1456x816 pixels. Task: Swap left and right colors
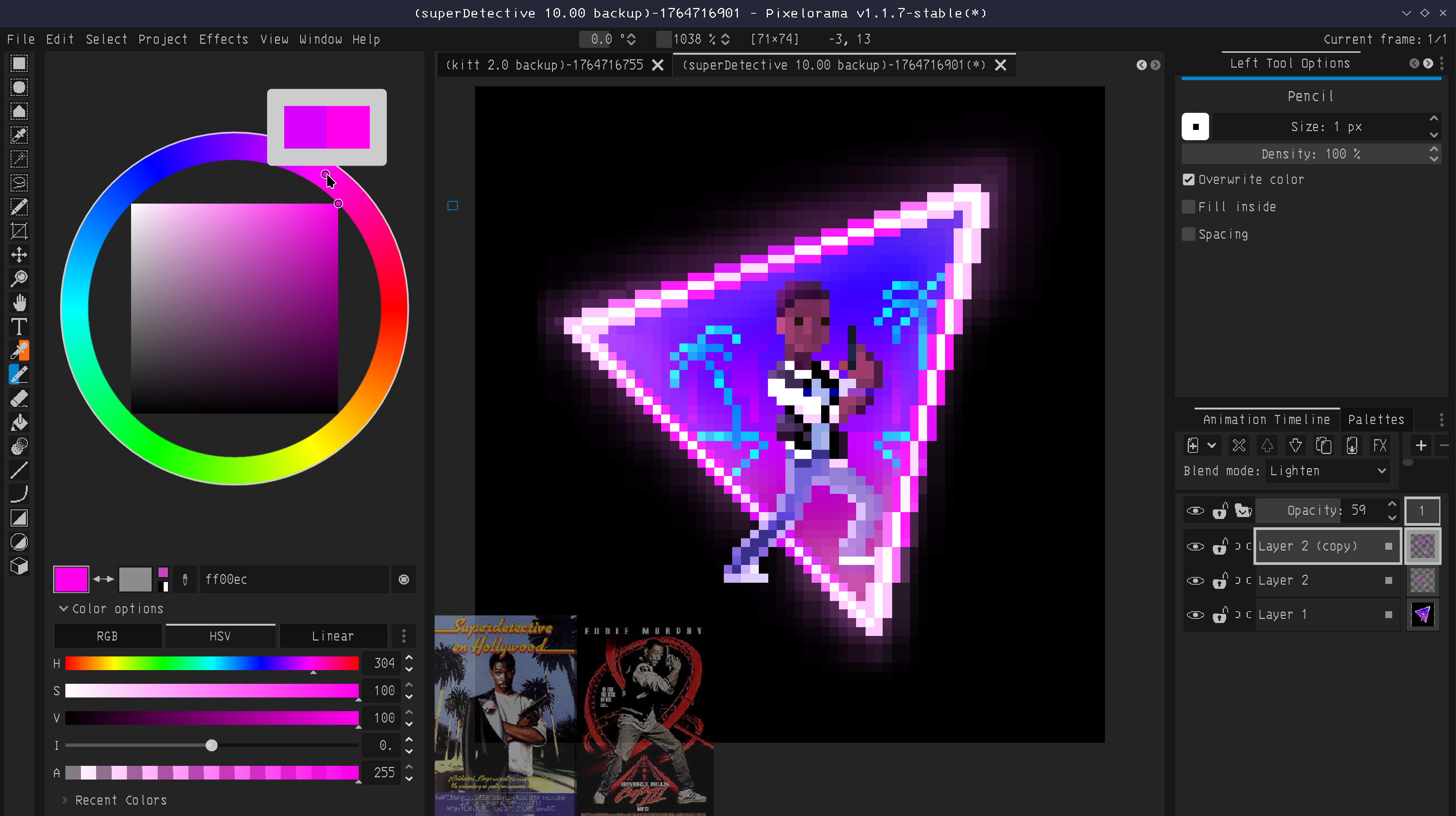(x=103, y=579)
